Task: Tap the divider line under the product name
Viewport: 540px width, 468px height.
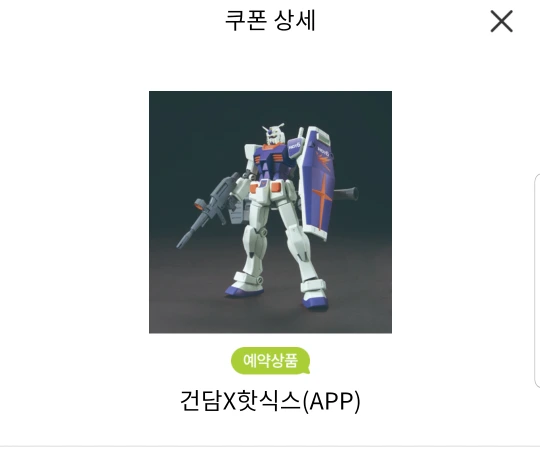Action: (x=270, y=446)
